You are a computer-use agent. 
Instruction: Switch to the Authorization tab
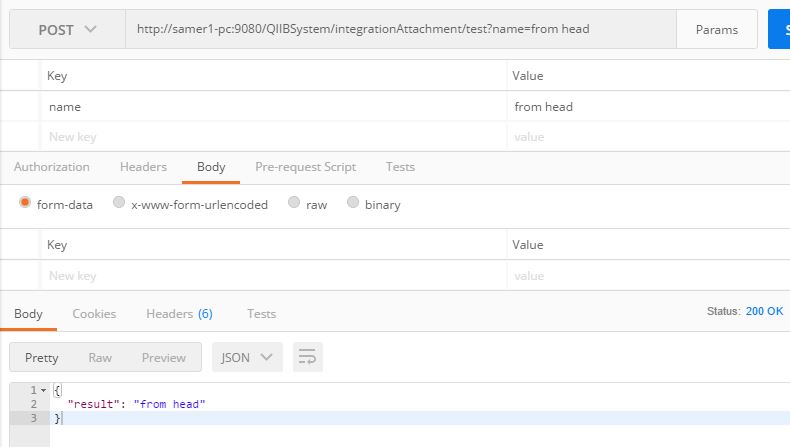pos(52,167)
